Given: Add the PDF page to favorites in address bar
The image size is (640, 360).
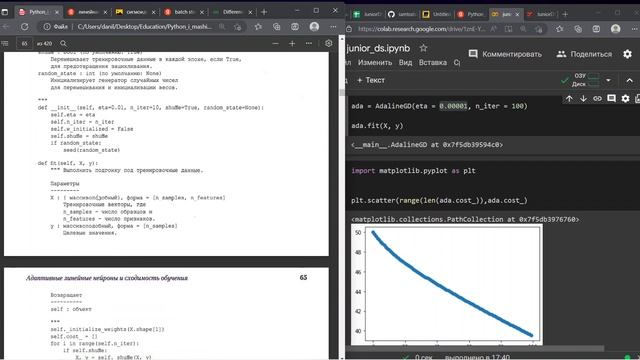Looking at the screenshot, I should point(238,27).
